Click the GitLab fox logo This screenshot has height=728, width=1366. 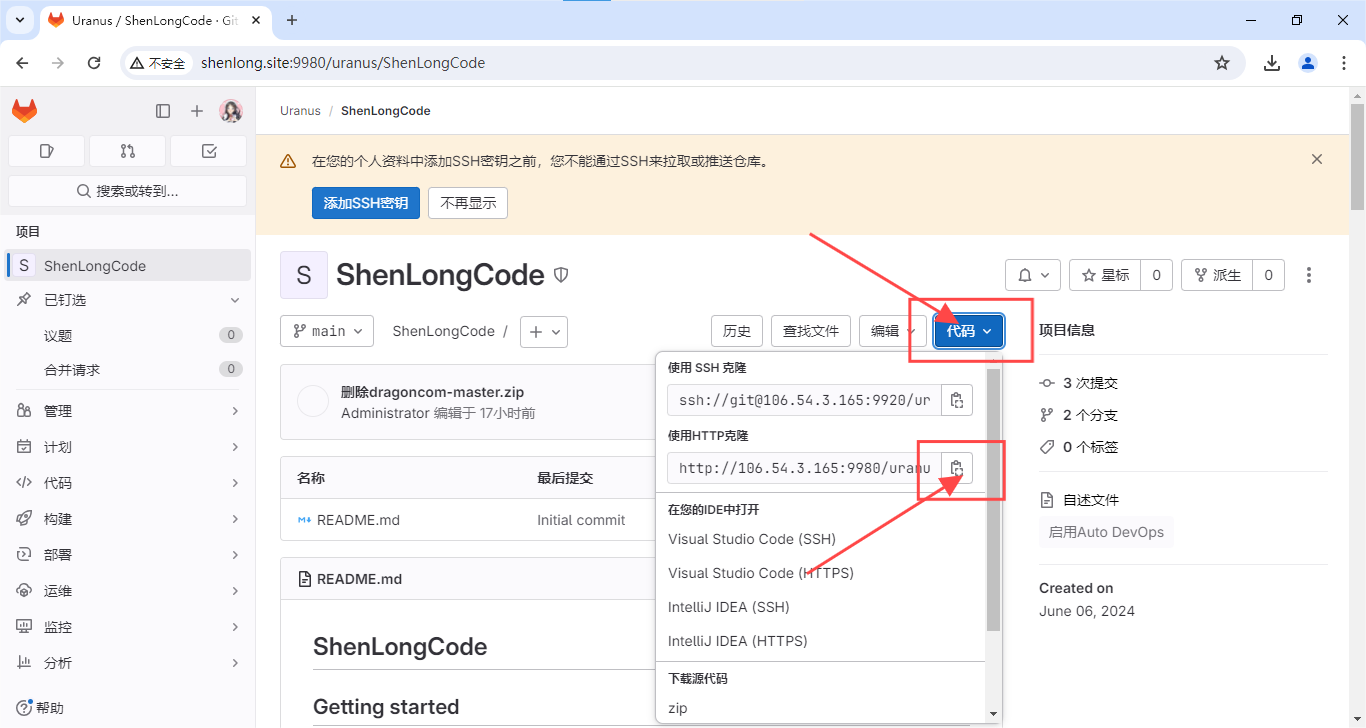(x=24, y=111)
